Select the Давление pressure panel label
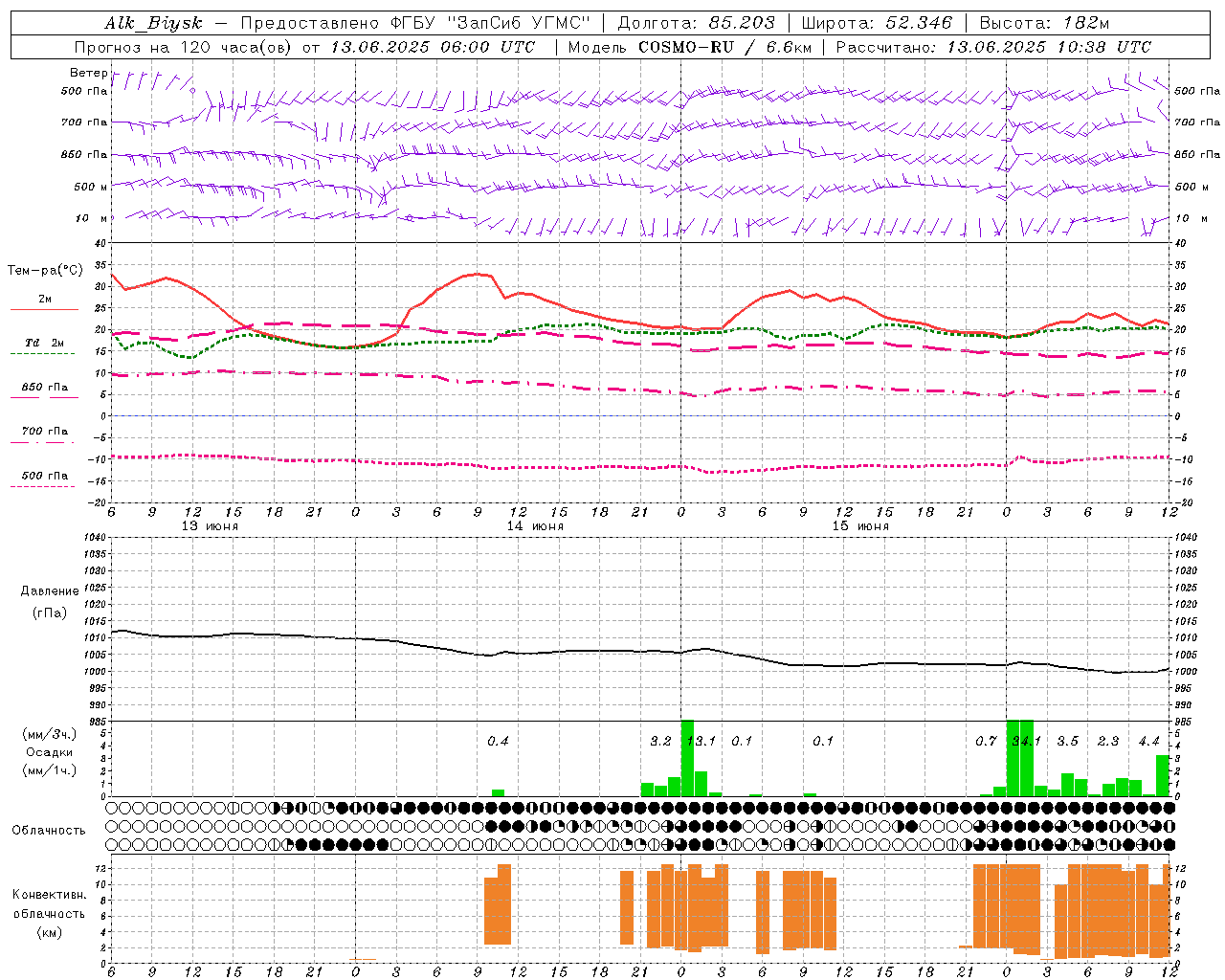Viewport: 1225px width, 980px height. coord(50,591)
